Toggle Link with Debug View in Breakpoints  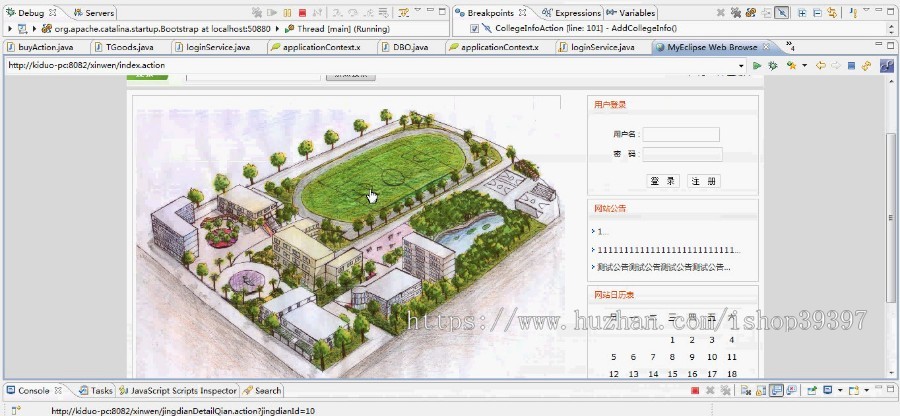(832, 12)
